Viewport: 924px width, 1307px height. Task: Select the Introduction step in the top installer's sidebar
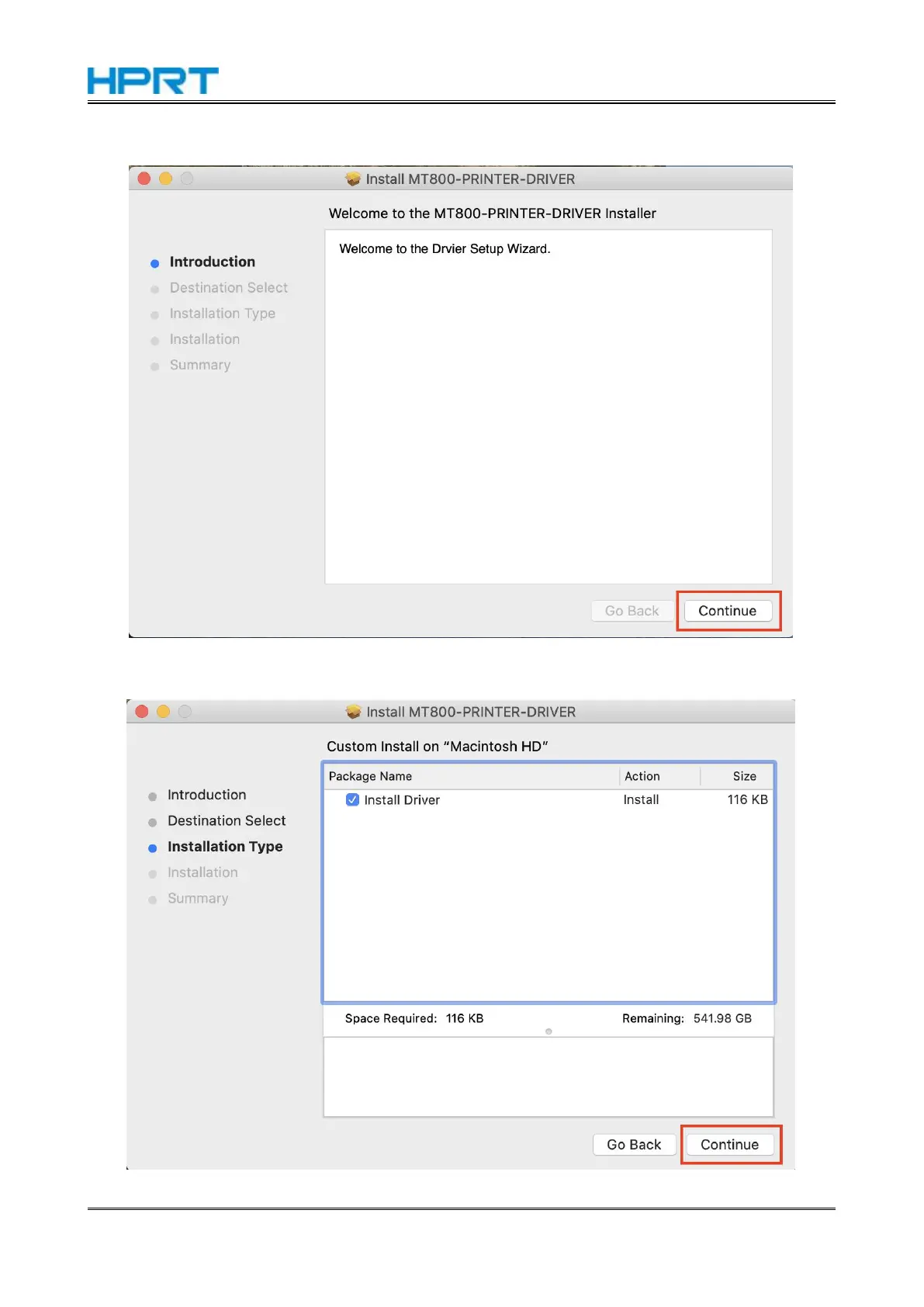[x=212, y=262]
